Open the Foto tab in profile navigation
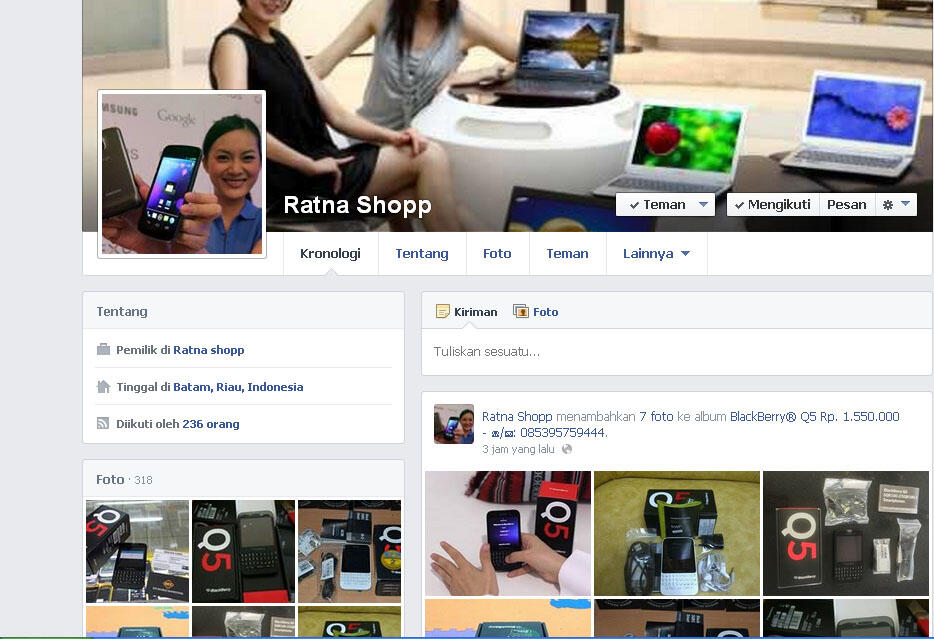 pos(497,254)
